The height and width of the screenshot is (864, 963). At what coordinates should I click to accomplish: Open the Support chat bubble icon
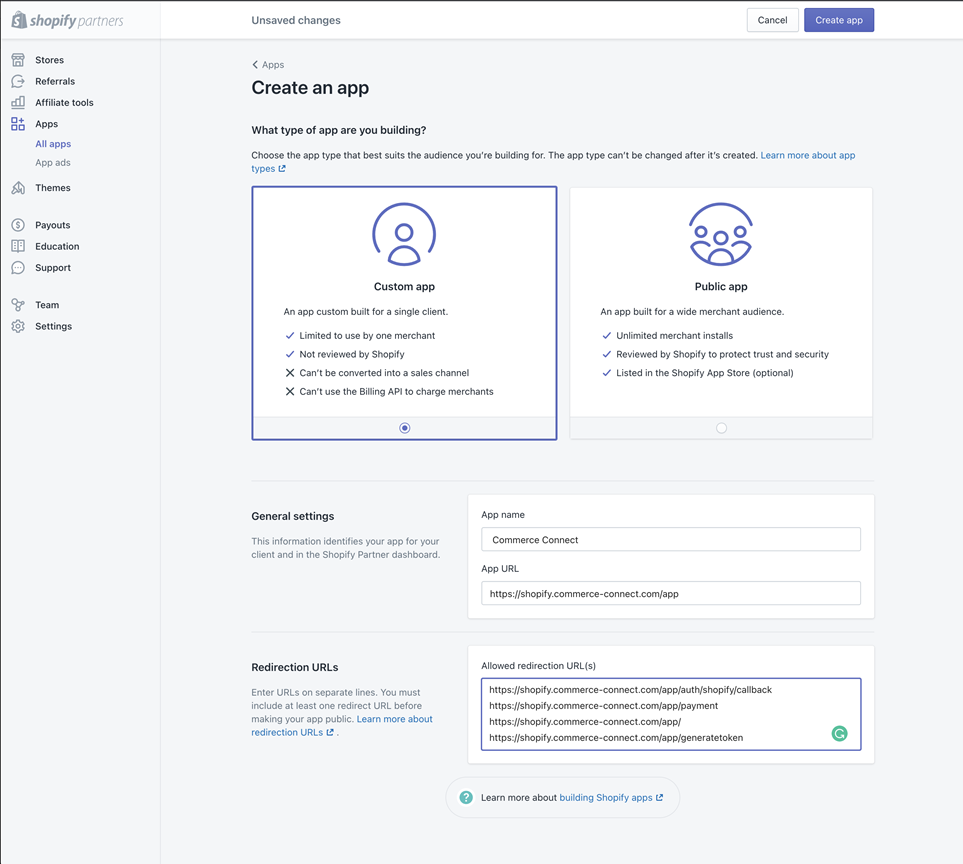(18, 267)
